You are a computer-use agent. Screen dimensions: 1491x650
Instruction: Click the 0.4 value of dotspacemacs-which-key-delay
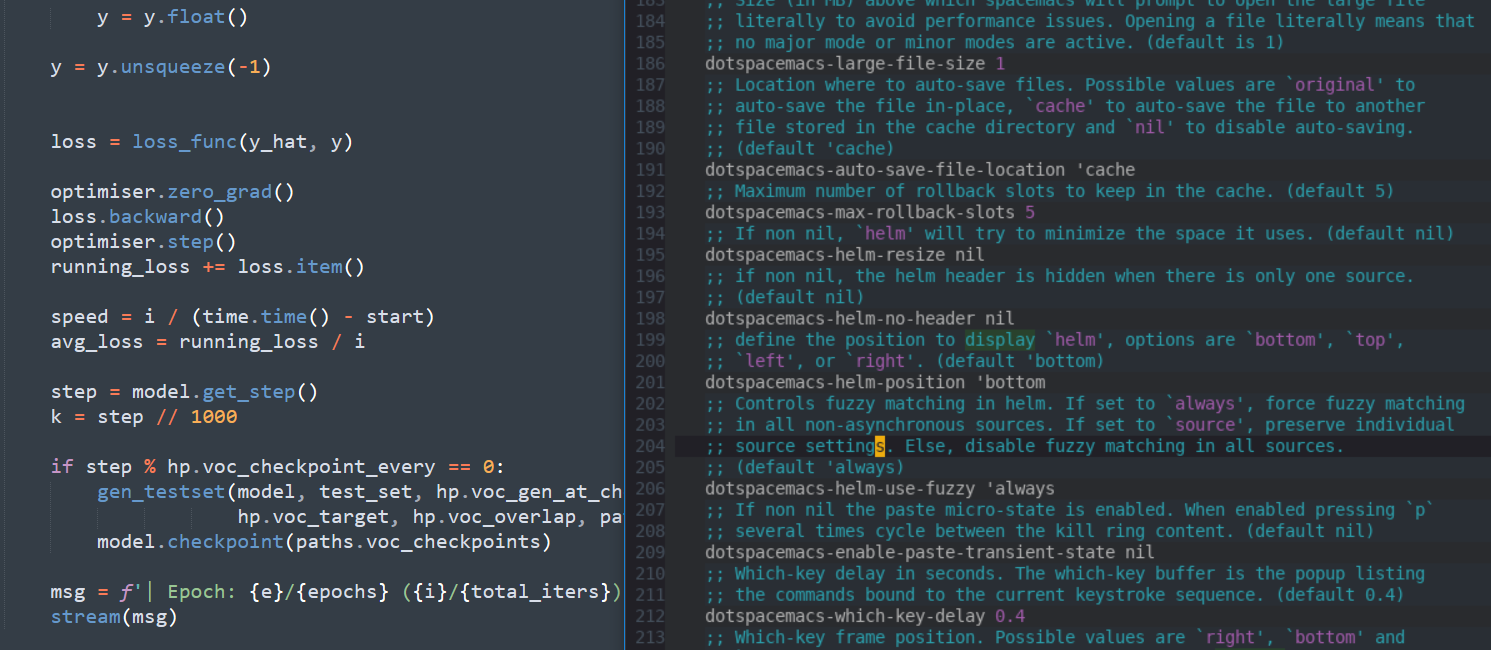1009,615
